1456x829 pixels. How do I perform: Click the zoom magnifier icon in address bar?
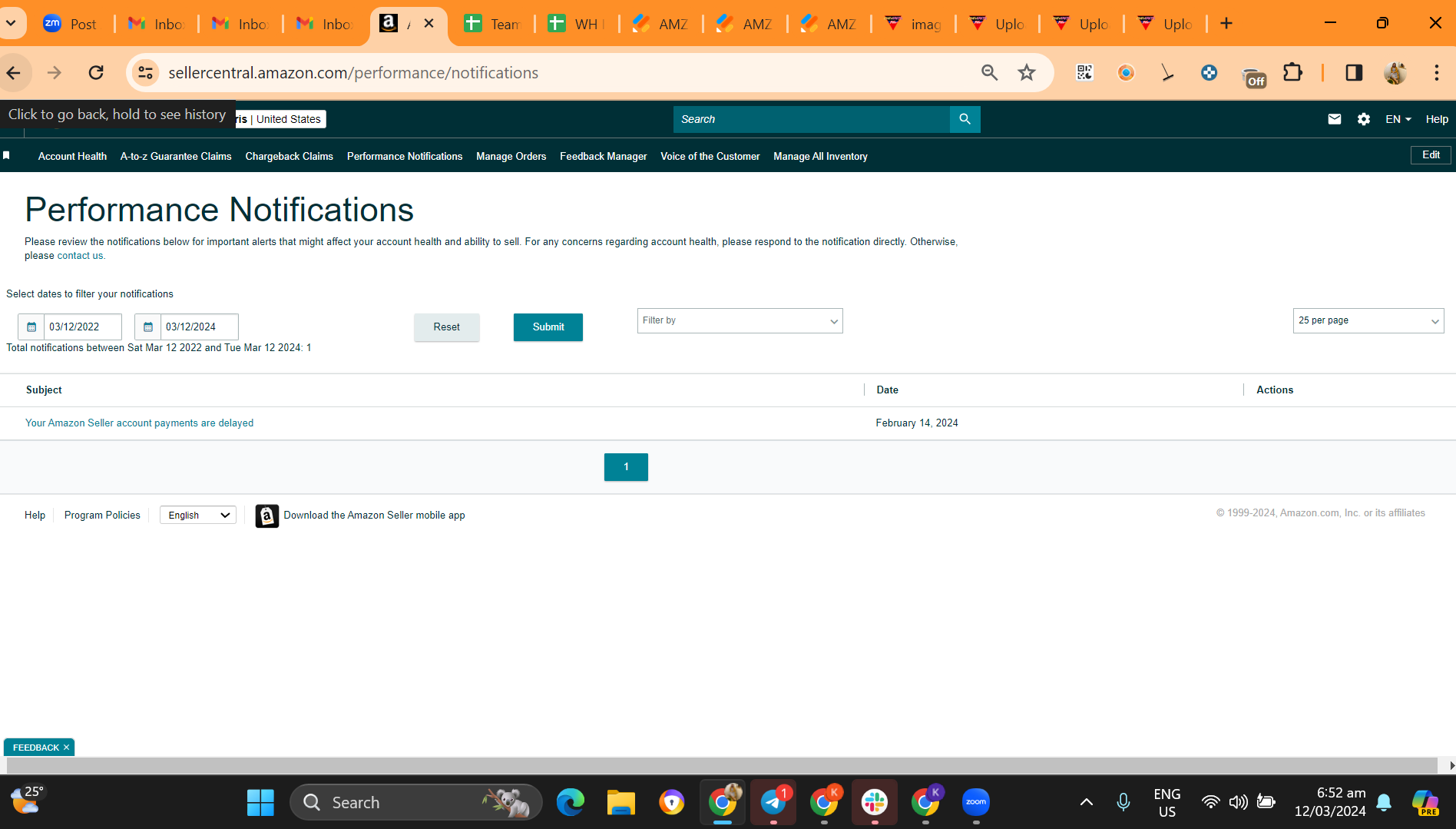click(x=989, y=73)
